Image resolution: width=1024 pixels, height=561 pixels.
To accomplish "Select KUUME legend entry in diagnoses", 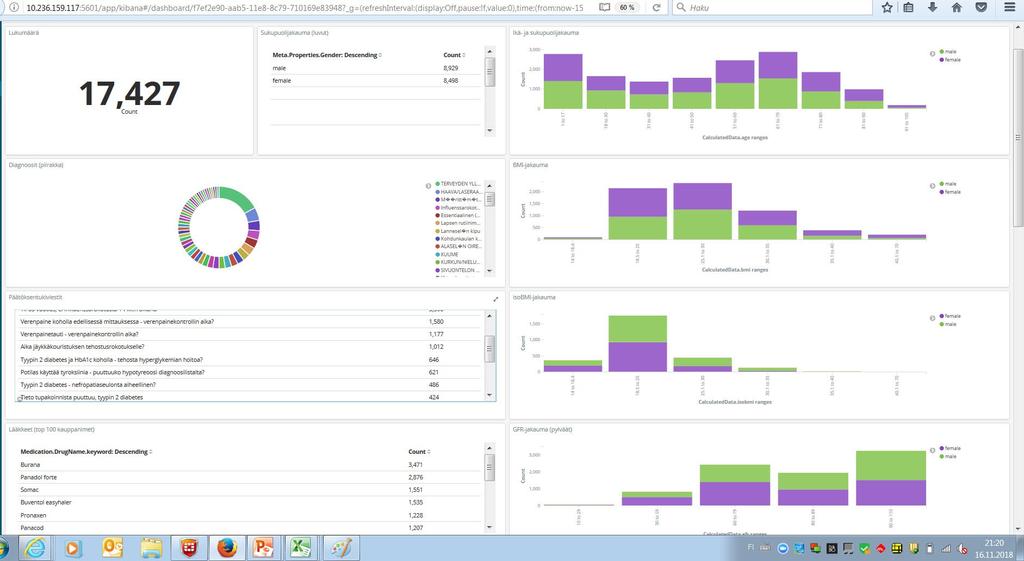I will point(447,255).
